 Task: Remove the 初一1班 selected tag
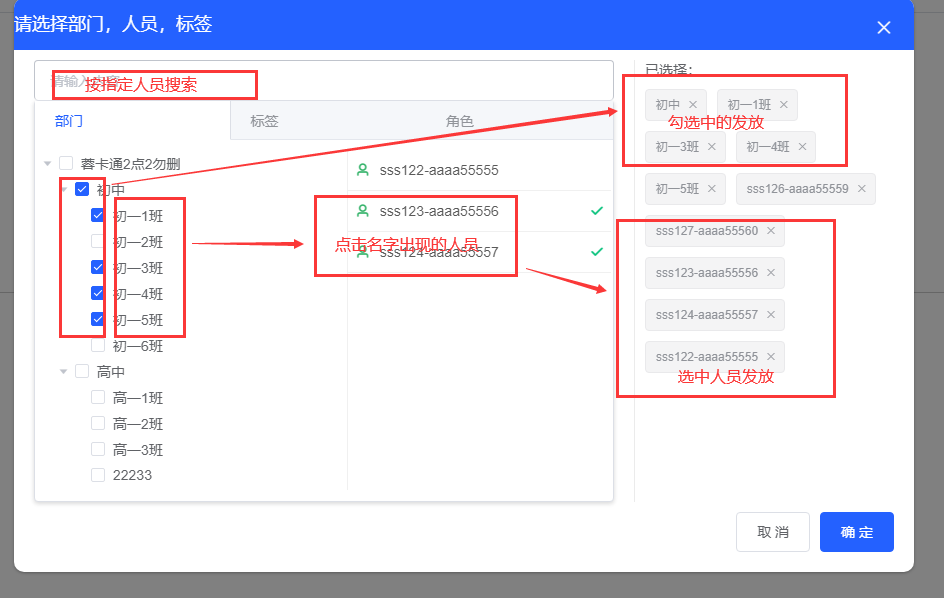click(x=784, y=105)
